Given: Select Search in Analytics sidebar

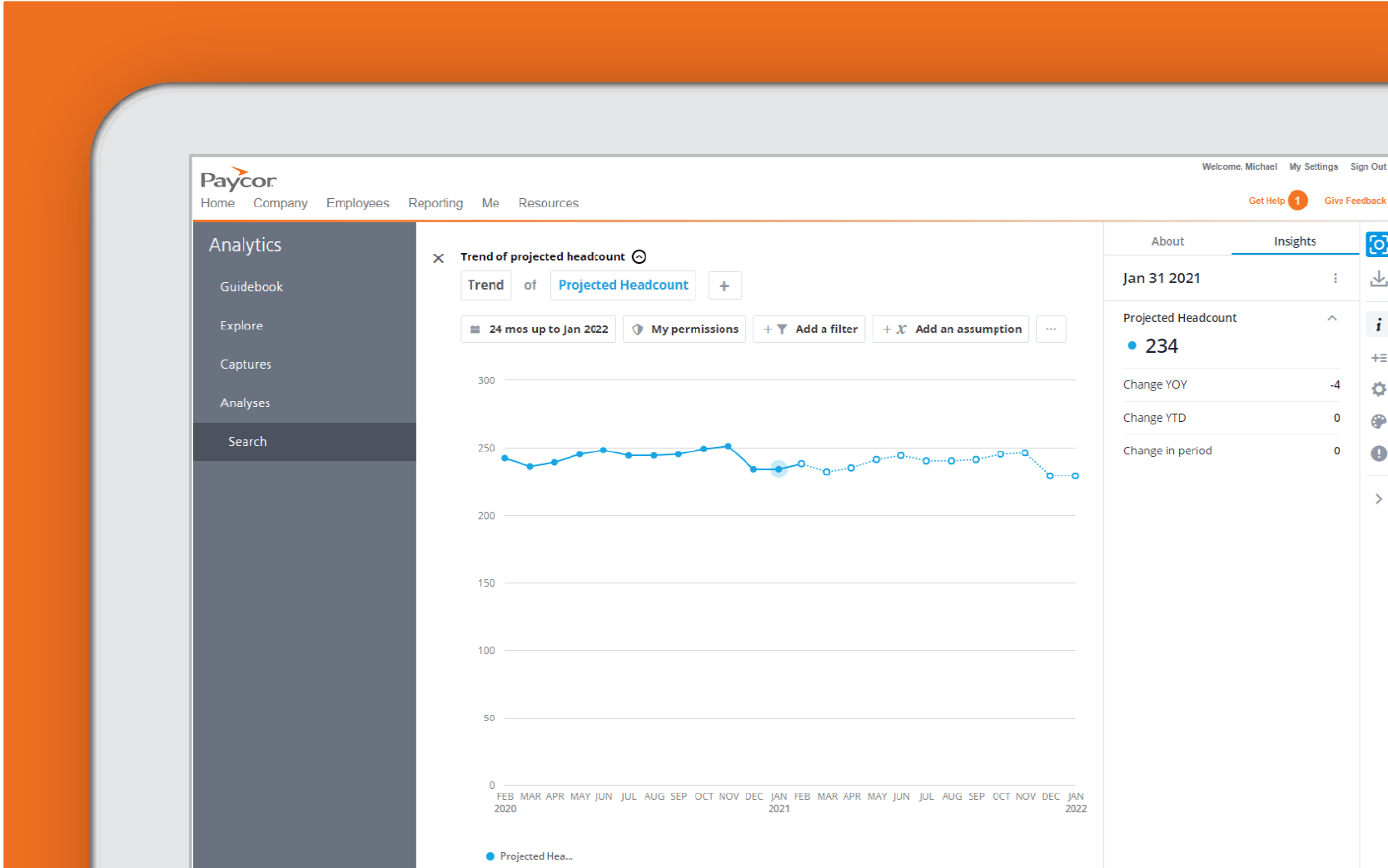Looking at the screenshot, I should click(x=305, y=442).
